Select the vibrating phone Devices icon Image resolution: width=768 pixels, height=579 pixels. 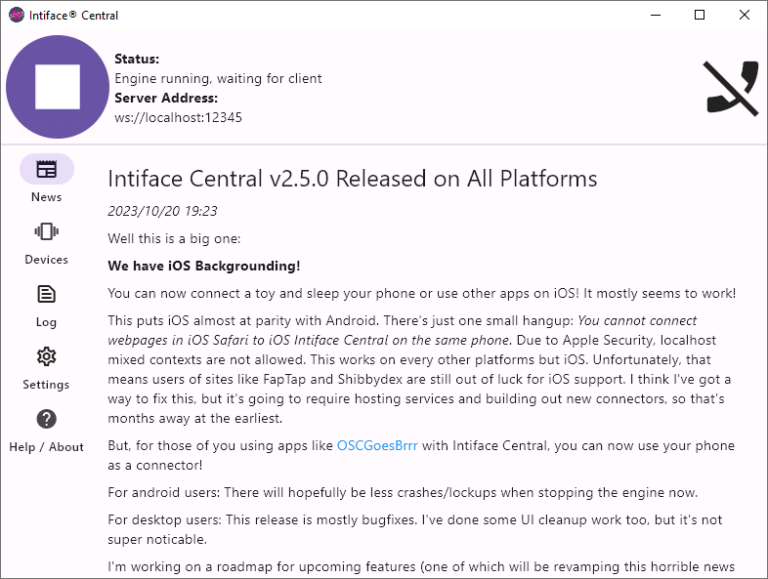46,232
